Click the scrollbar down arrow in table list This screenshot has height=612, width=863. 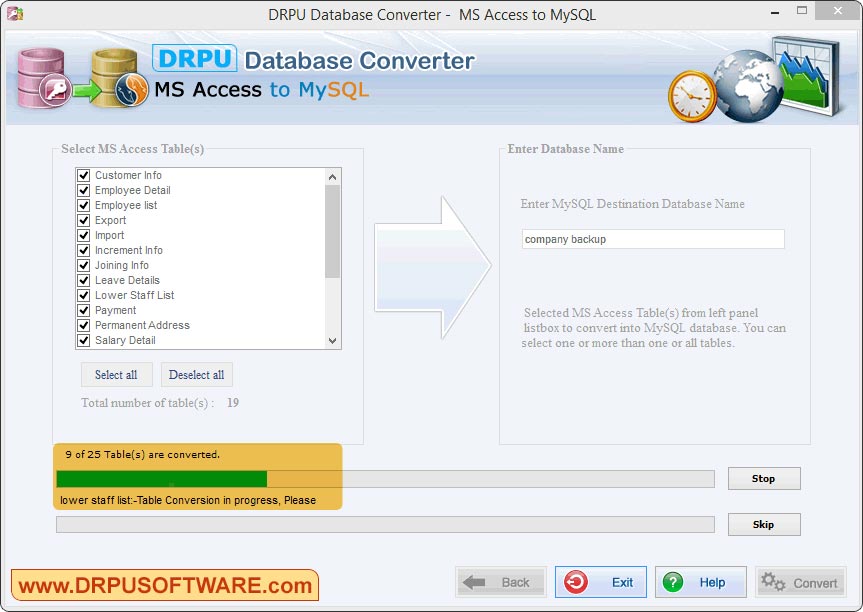(332, 341)
